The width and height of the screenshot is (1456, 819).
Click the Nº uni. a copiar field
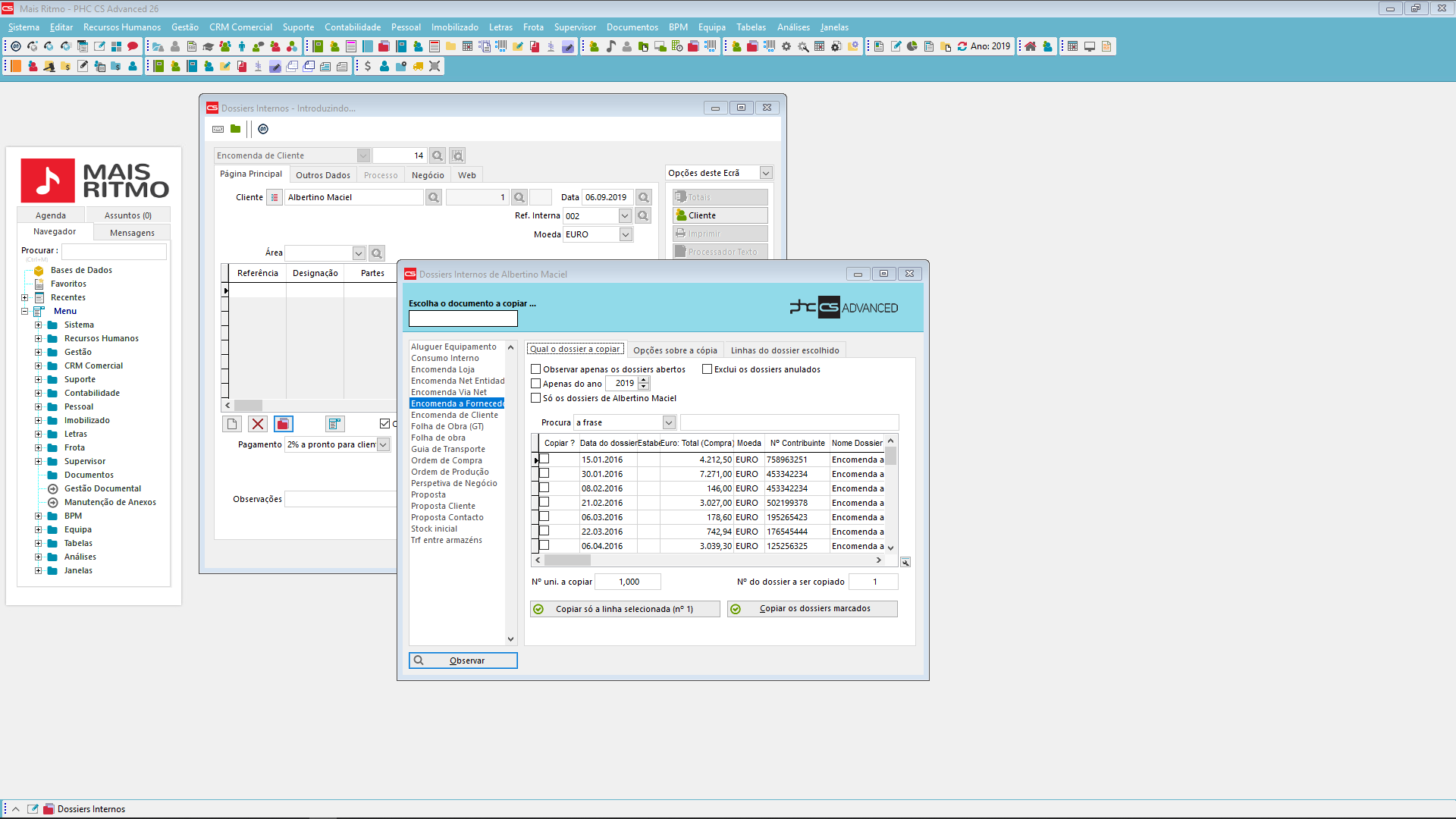(628, 582)
